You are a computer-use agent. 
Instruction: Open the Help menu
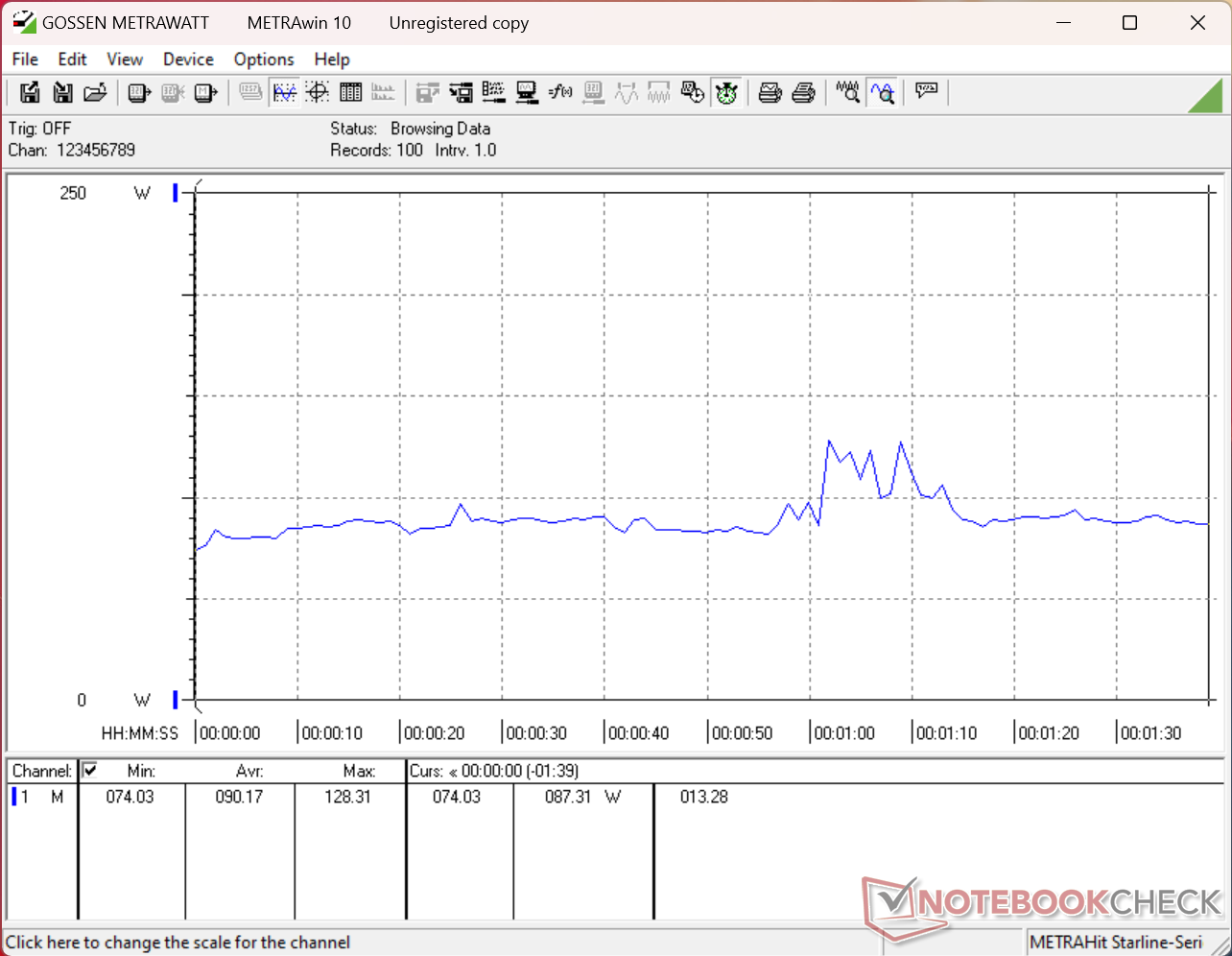[x=332, y=60]
